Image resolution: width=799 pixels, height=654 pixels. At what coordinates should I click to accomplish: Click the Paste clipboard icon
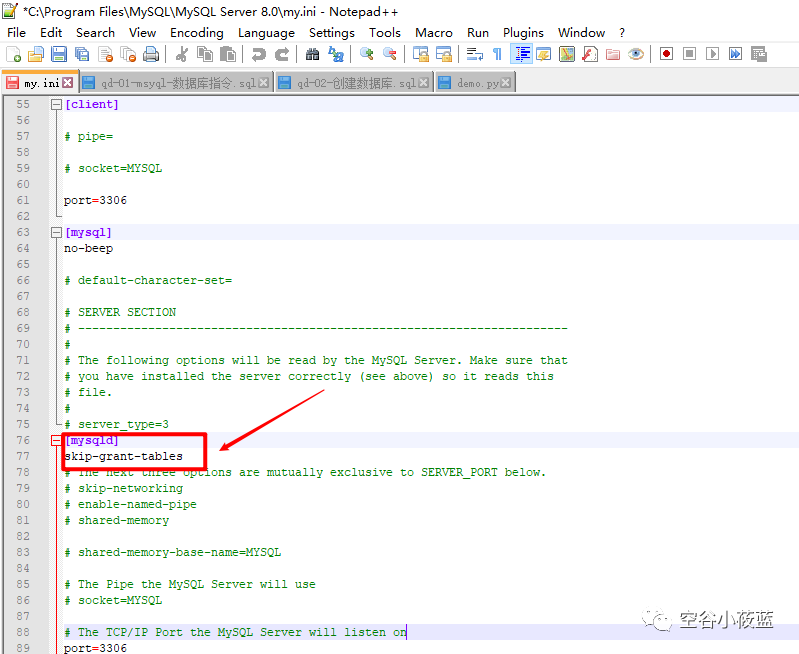point(228,54)
